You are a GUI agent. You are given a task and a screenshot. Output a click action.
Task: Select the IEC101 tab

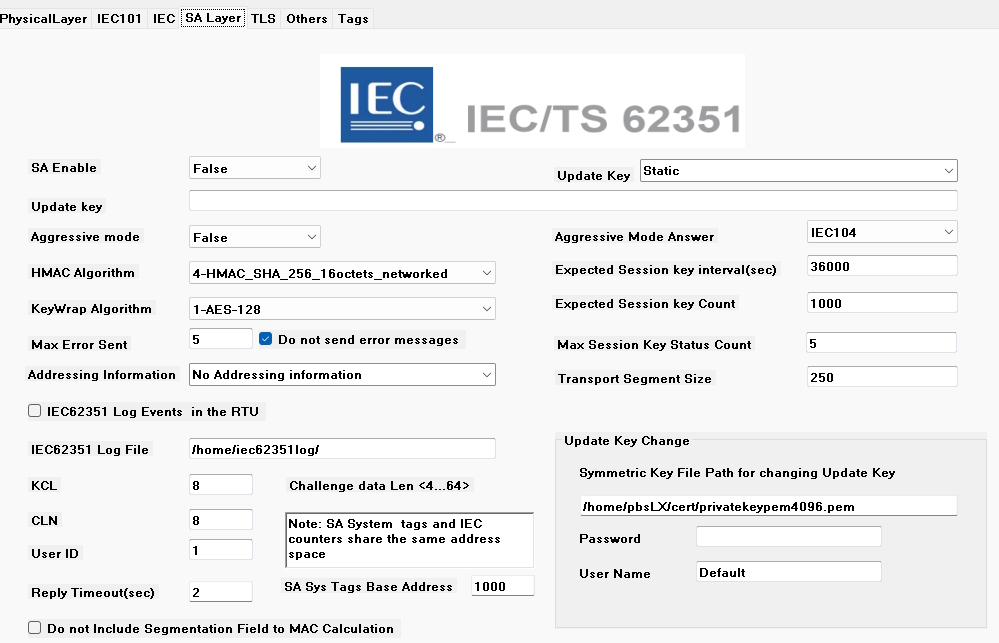(119, 17)
